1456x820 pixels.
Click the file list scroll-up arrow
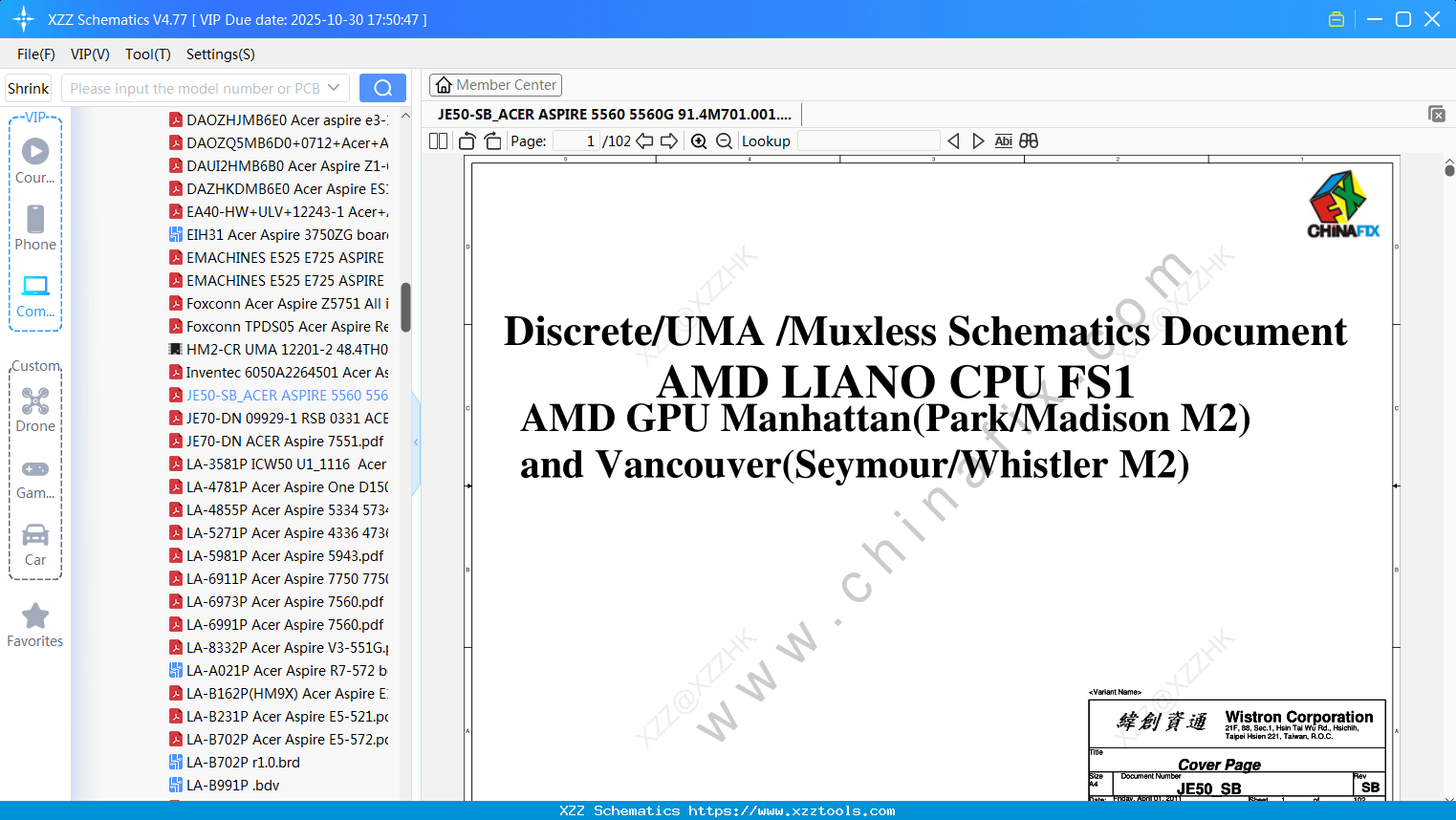(x=405, y=116)
